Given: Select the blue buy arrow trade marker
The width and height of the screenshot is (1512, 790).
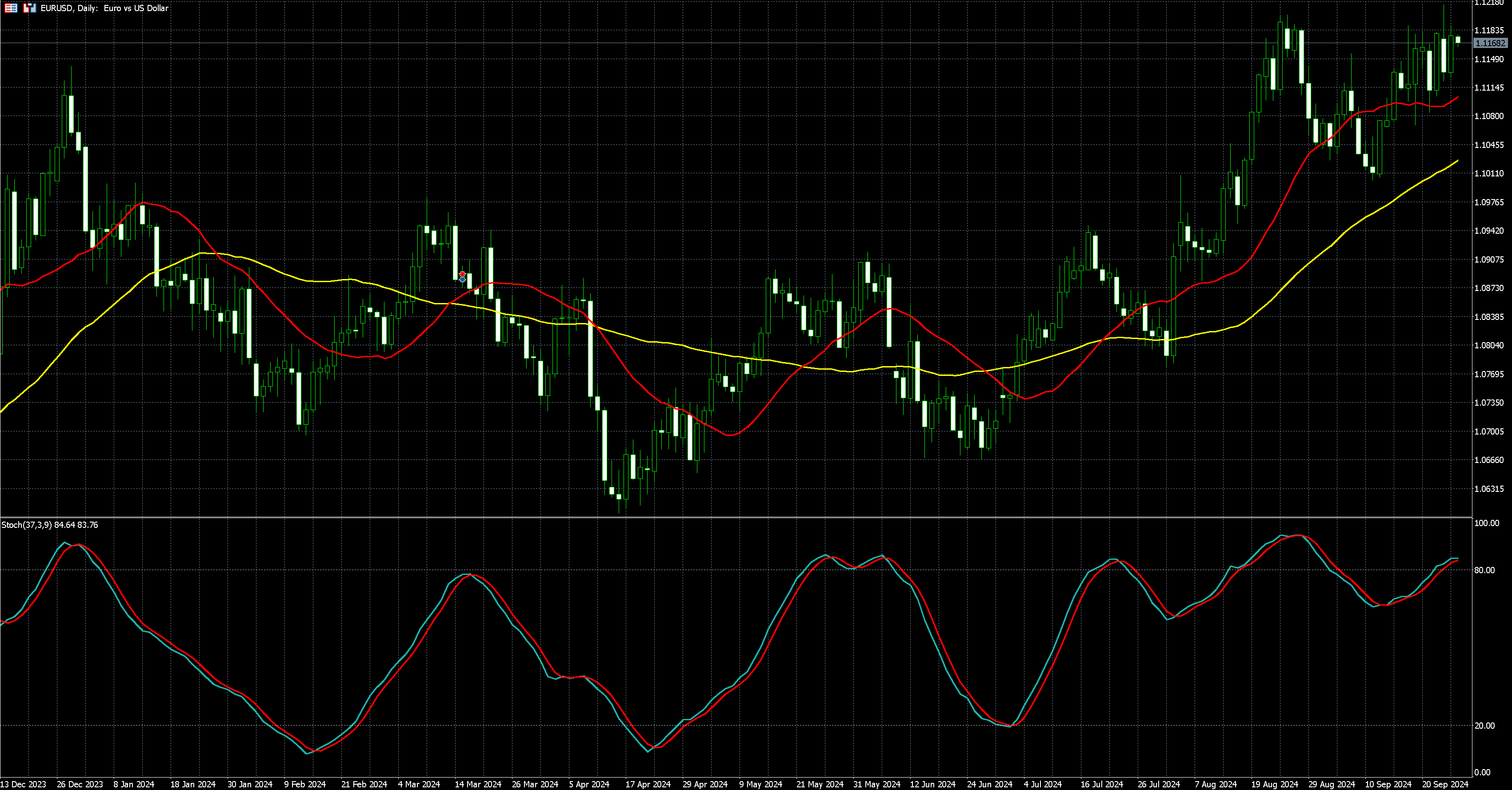Looking at the screenshot, I should tap(463, 279).
